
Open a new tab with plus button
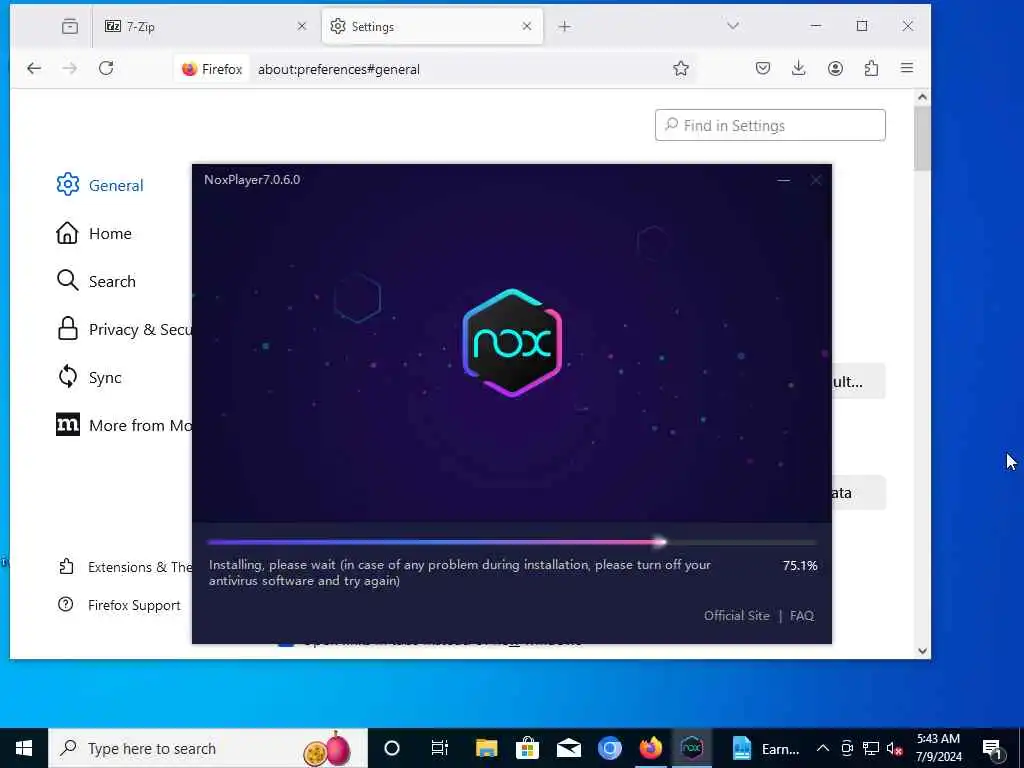565,26
